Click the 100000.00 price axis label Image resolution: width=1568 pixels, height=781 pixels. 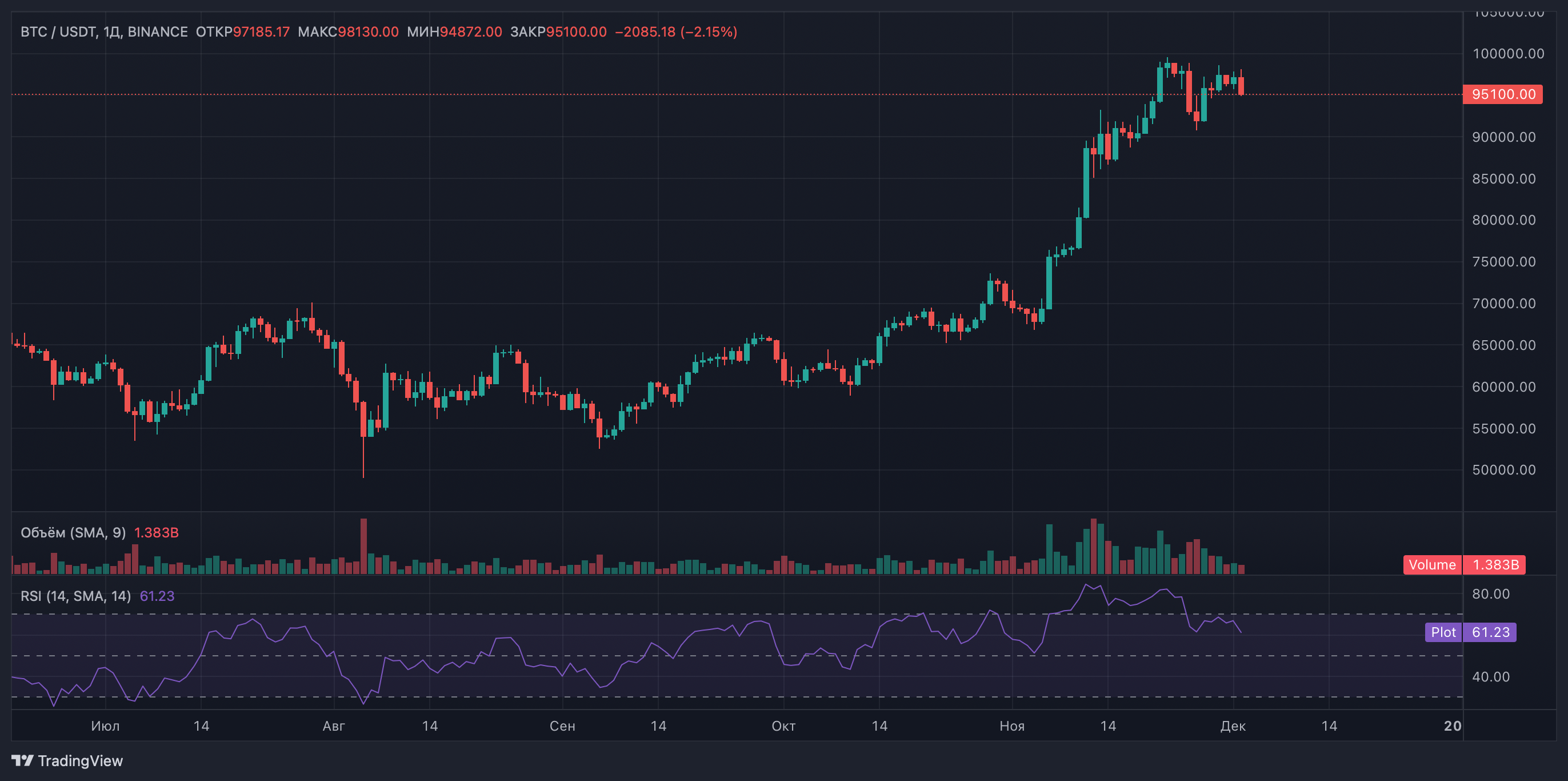(1508, 54)
